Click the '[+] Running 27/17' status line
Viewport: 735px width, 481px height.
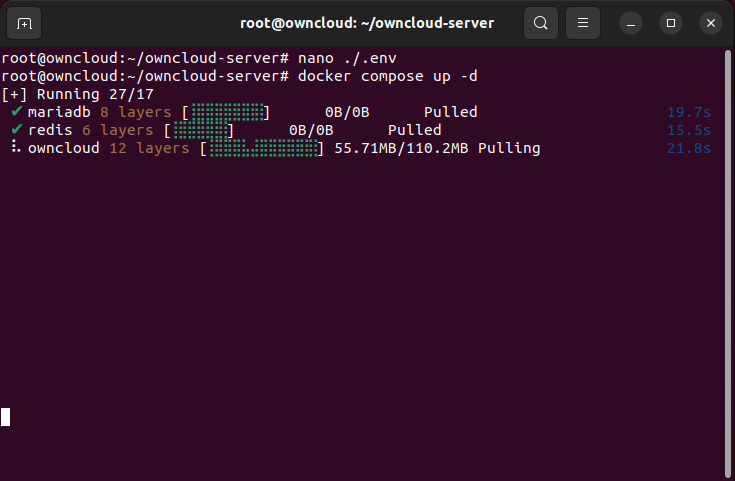78,94
